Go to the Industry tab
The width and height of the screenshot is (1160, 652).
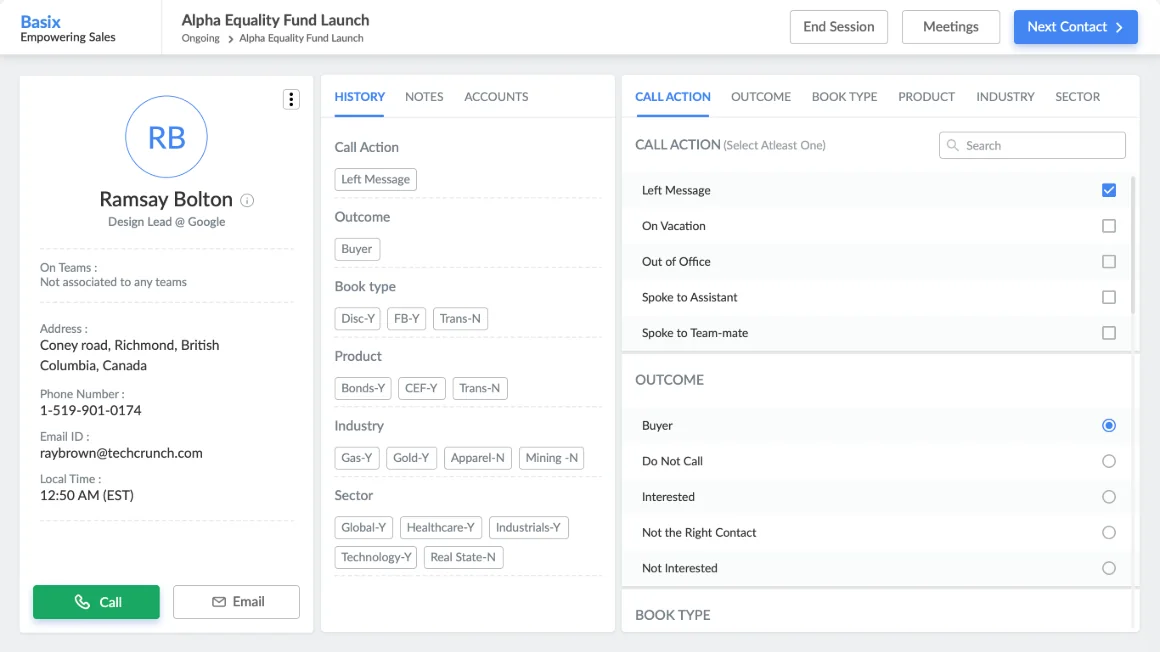[x=1005, y=97]
